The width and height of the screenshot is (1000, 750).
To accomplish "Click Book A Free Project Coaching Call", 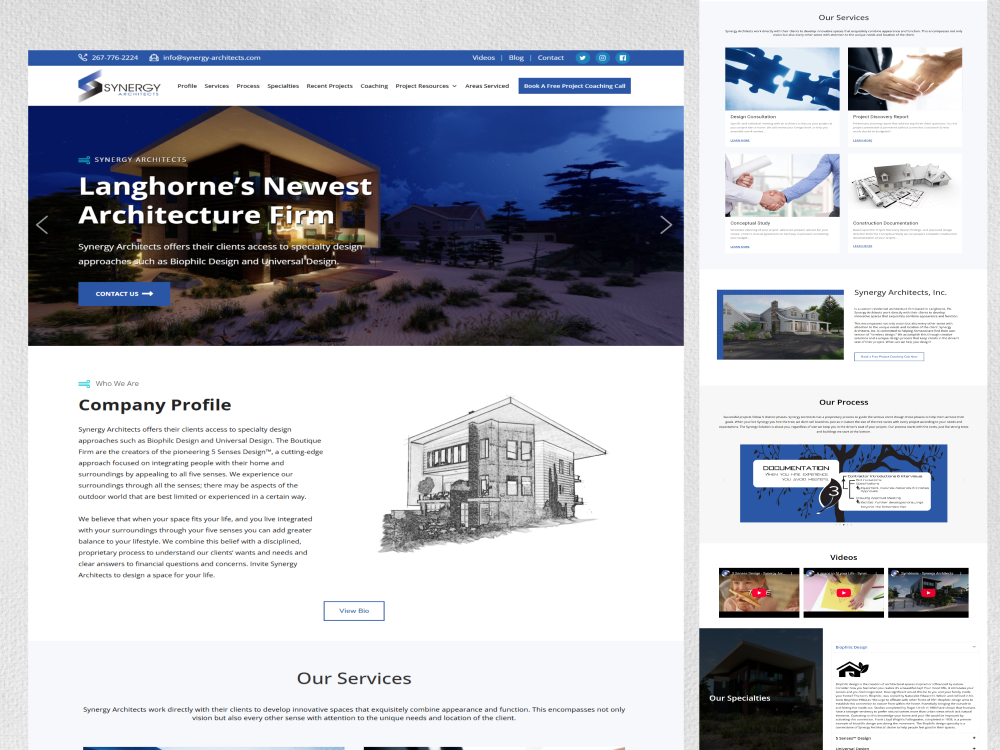I will pos(574,86).
